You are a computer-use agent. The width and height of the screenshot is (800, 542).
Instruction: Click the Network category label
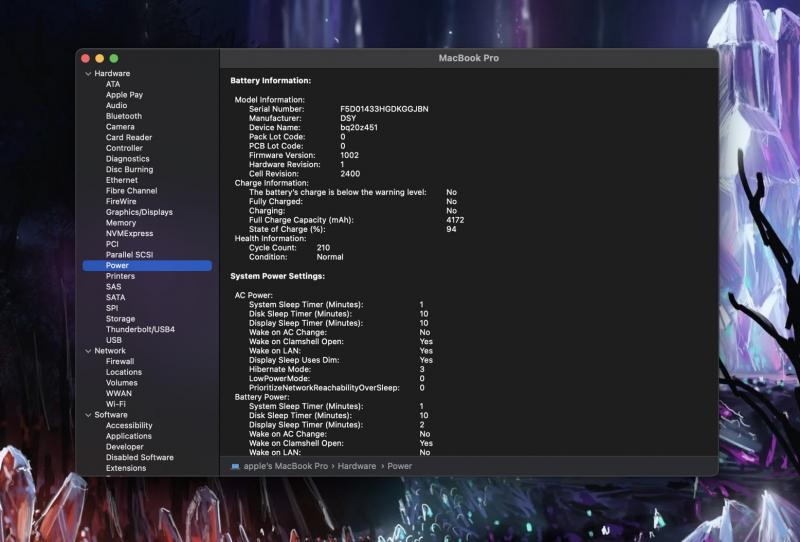pos(110,351)
